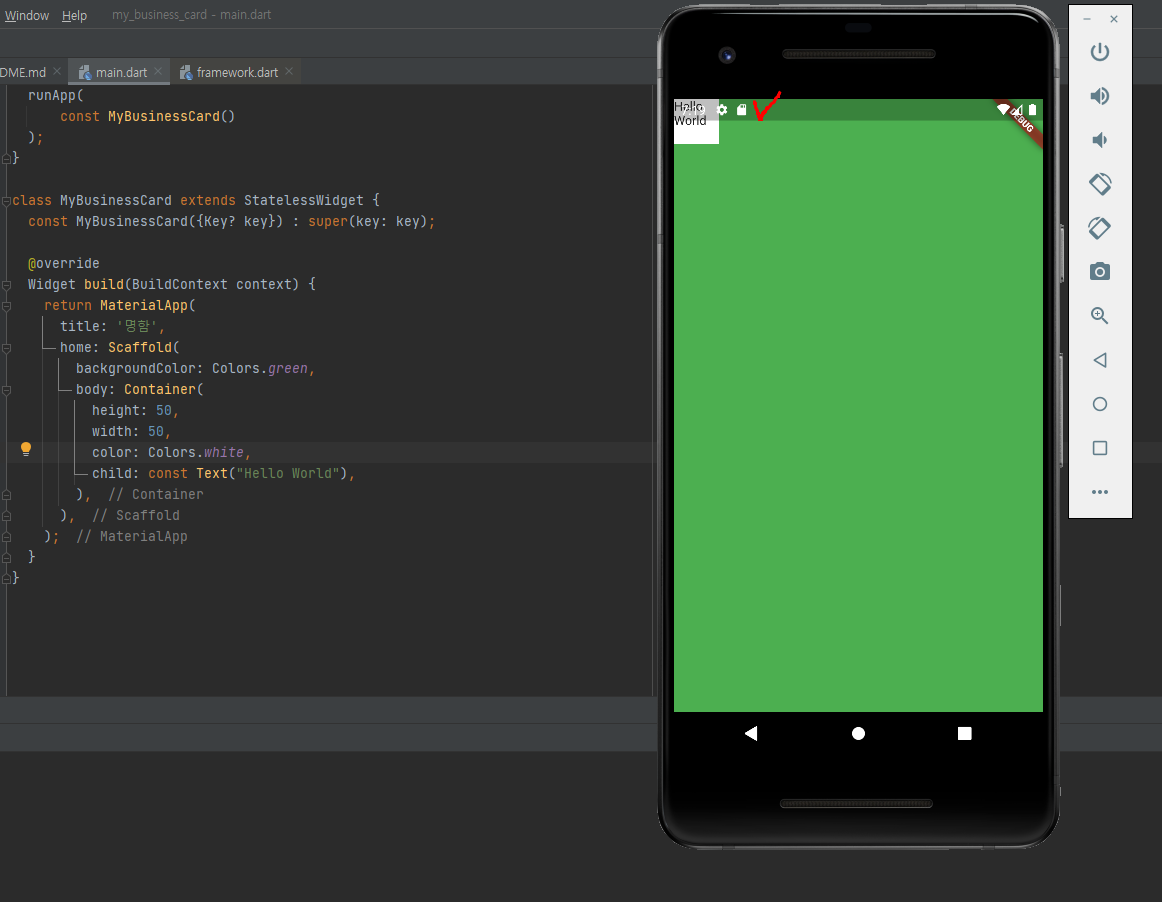Rotate the emulator right
1162x902 pixels.
(1100, 228)
